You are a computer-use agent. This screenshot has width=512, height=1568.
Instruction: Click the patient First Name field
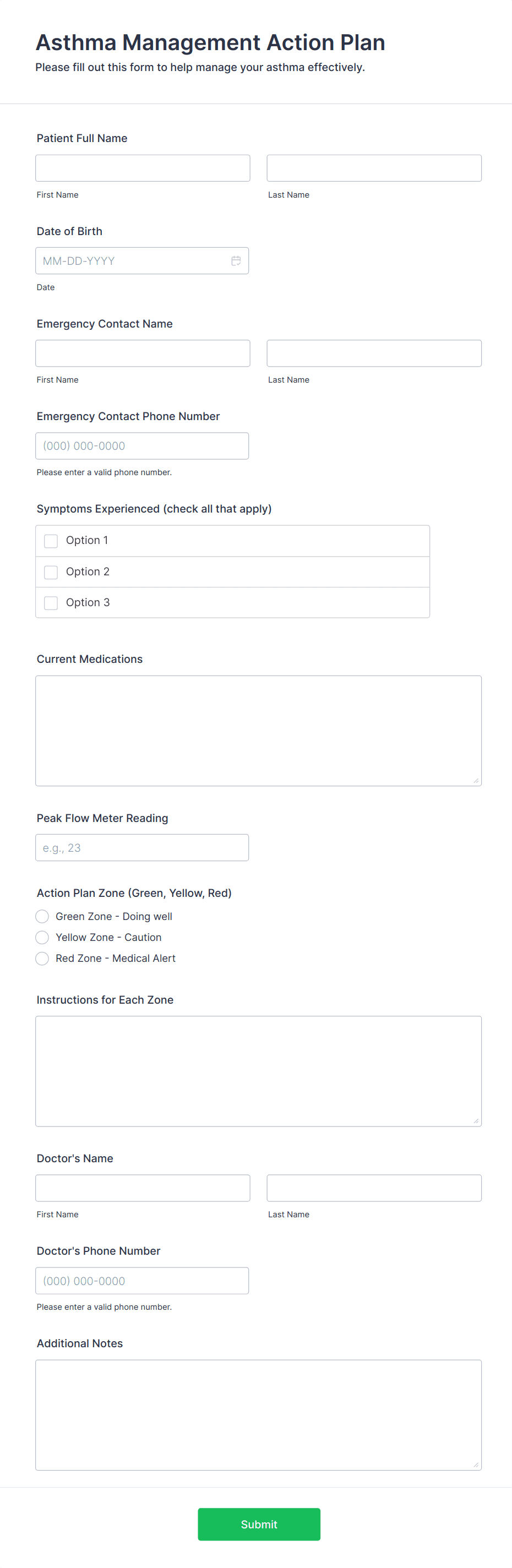(143, 167)
